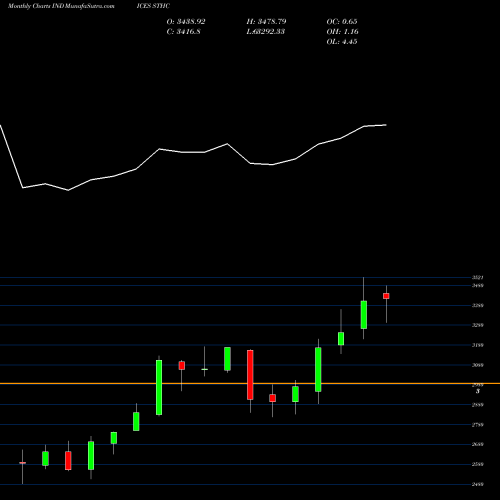500x500 pixels.
Task: Click the ICES STHC symbol label
Action: (x=153, y=6)
